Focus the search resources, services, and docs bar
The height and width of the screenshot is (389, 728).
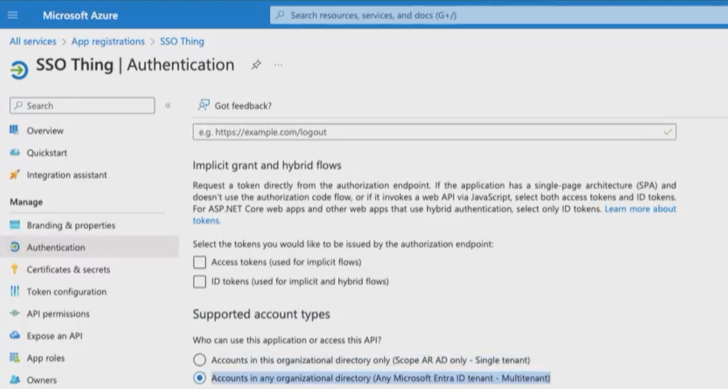click(499, 15)
